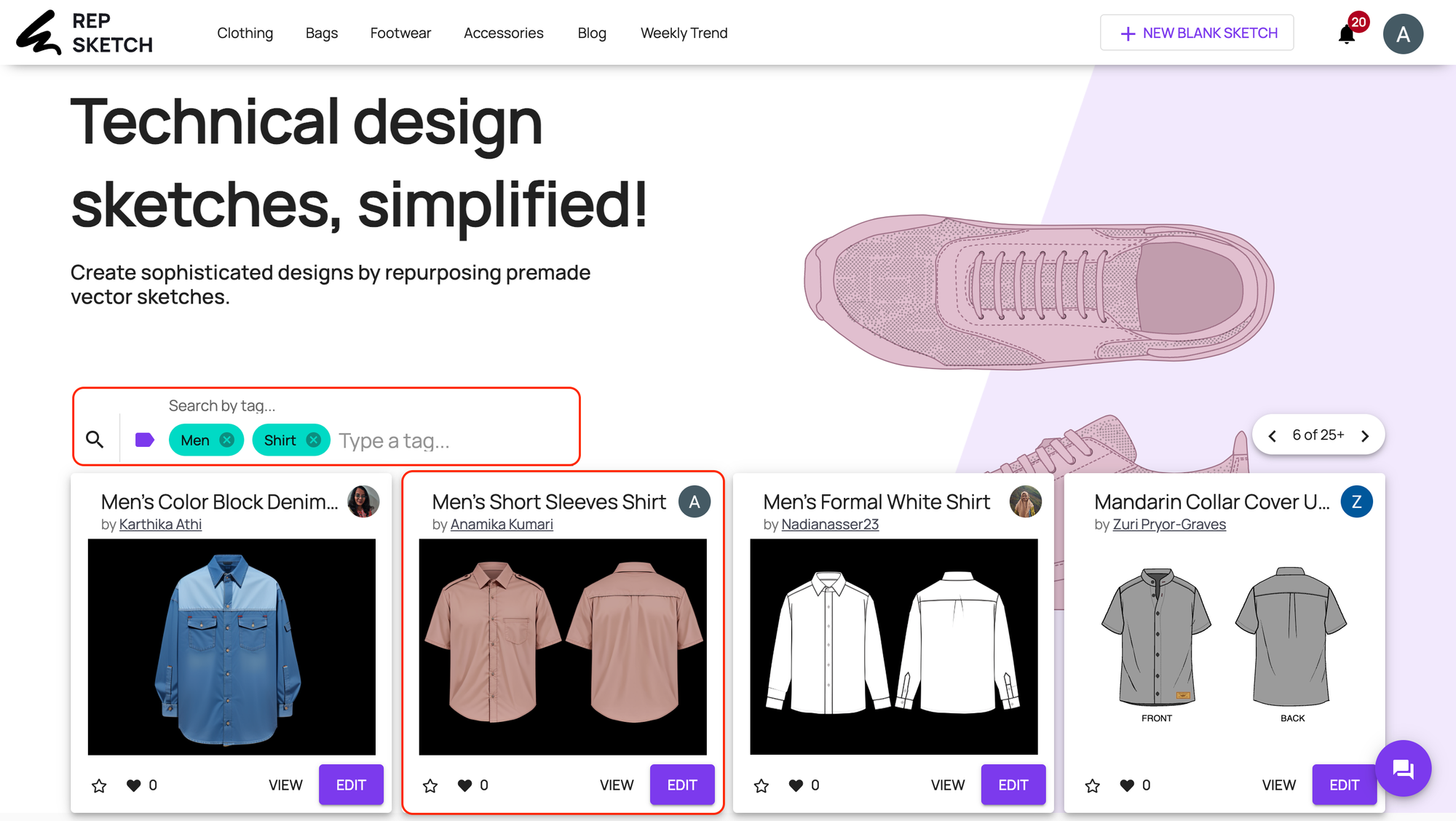
Task: Click the notification bell icon
Action: pos(1347,33)
